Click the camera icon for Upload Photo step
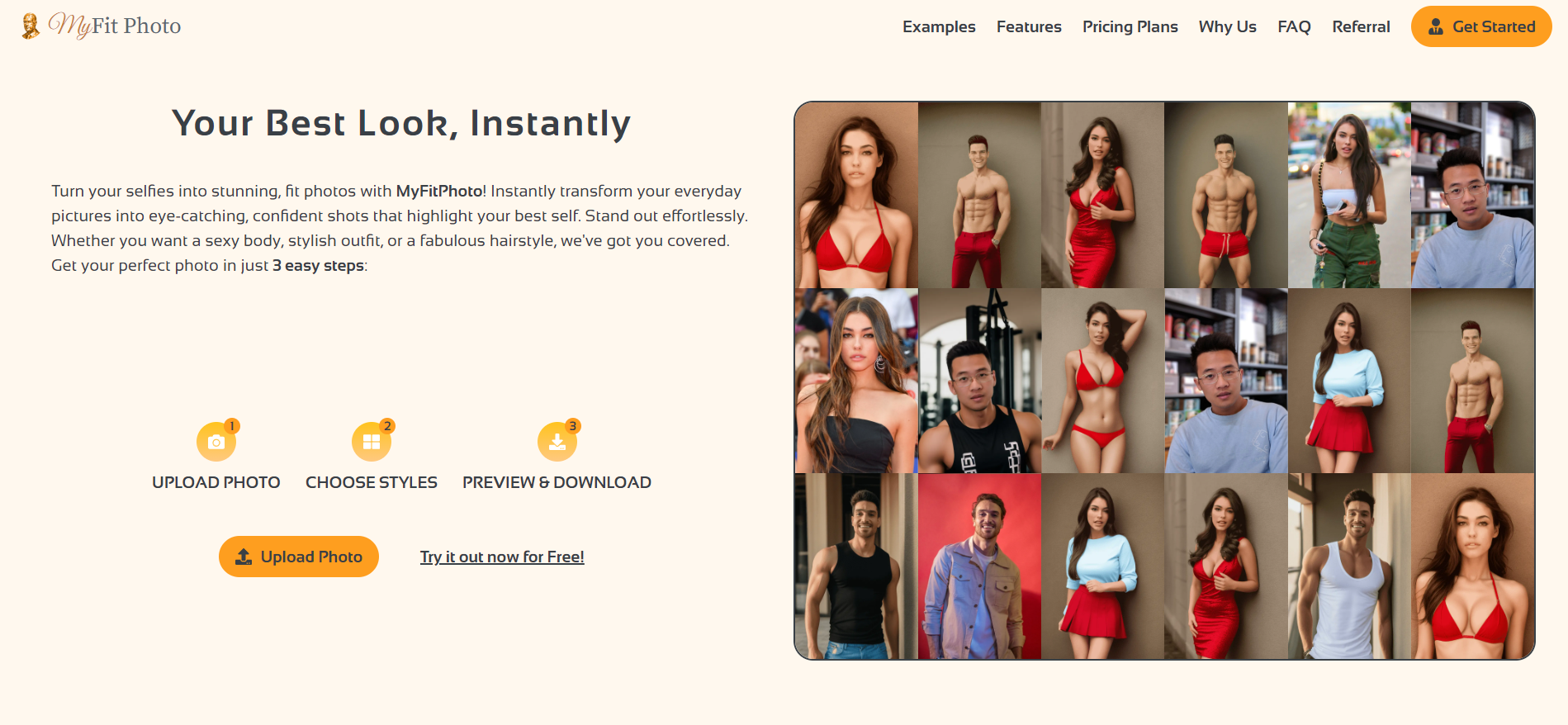Image resolution: width=1568 pixels, height=725 pixels. pyautogui.click(x=216, y=442)
